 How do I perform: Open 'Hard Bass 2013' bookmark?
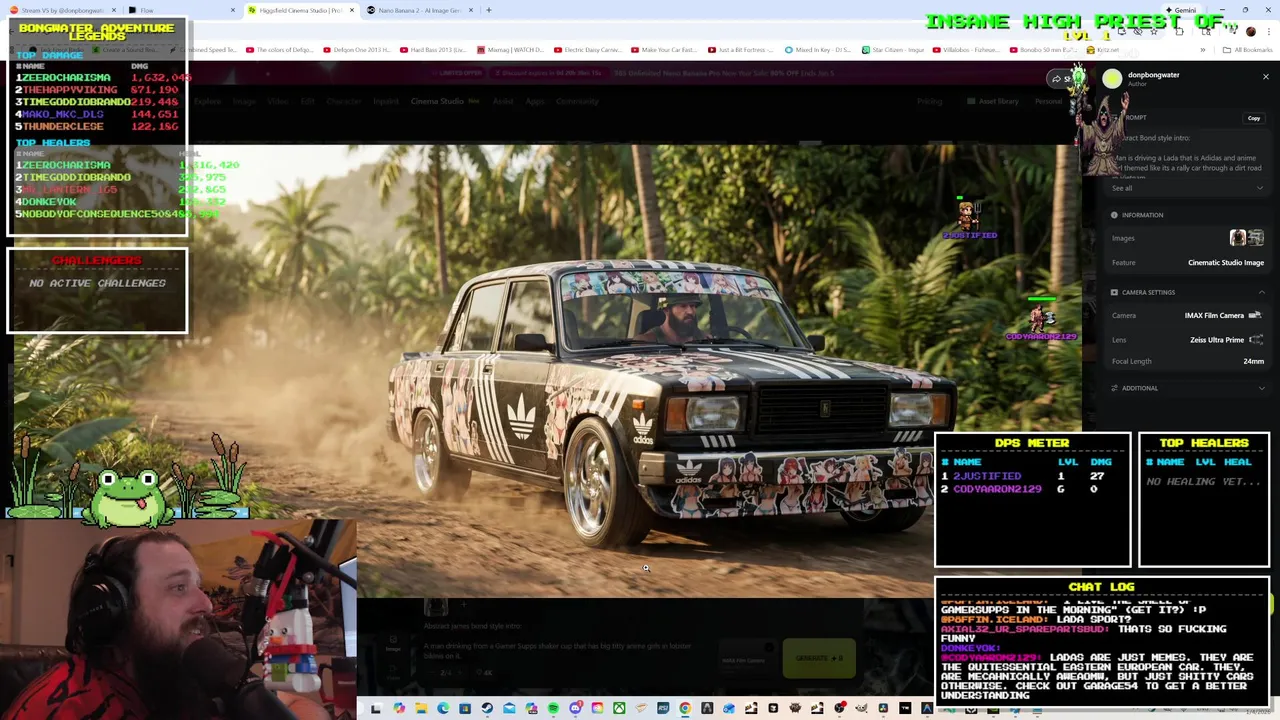click(x=433, y=49)
